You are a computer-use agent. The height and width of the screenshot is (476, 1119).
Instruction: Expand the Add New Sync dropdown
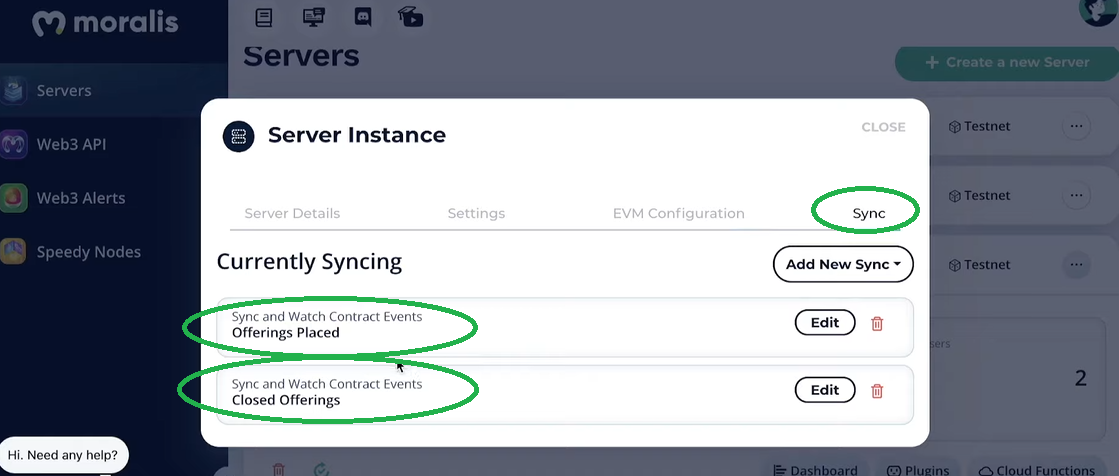coord(843,264)
